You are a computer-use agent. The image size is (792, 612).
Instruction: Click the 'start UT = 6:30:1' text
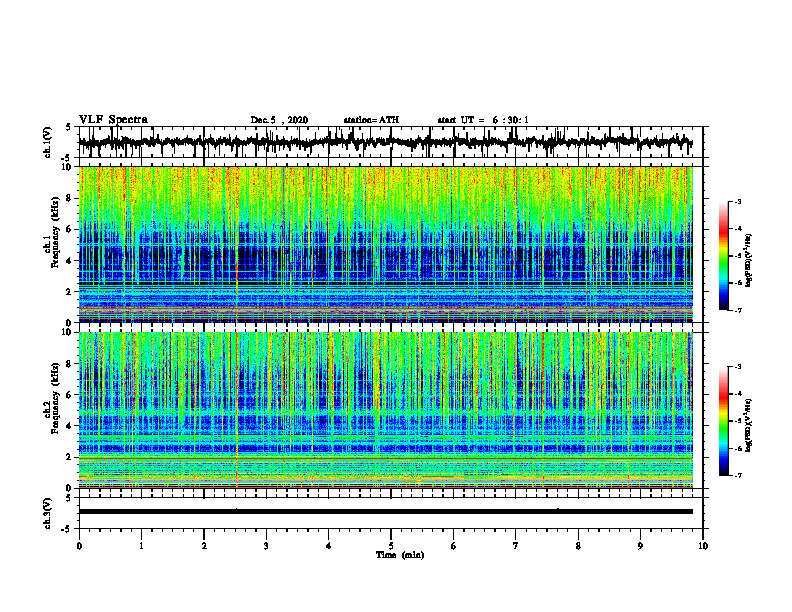point(483,120)
